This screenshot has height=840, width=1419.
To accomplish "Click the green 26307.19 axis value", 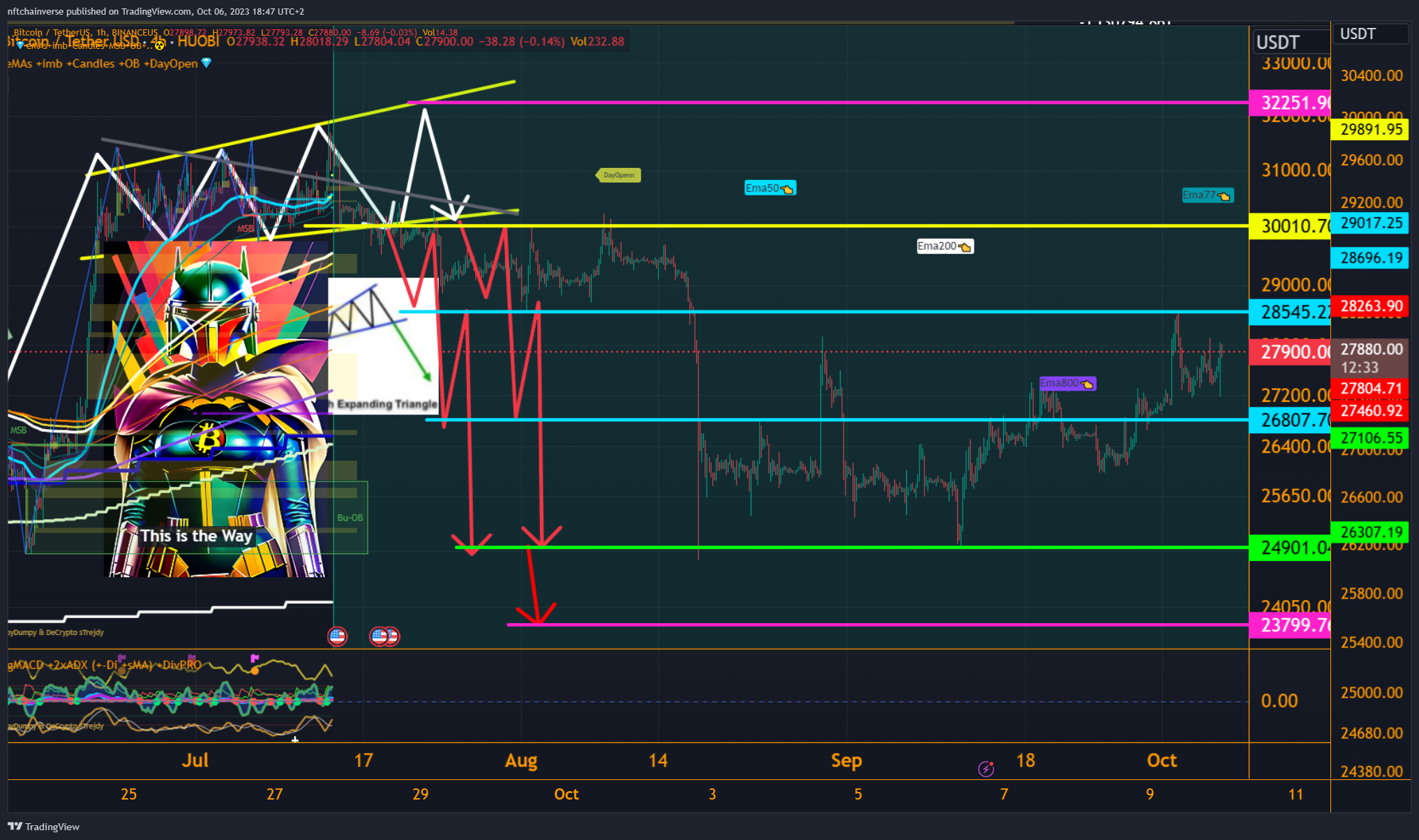I will pos(1370,532).
